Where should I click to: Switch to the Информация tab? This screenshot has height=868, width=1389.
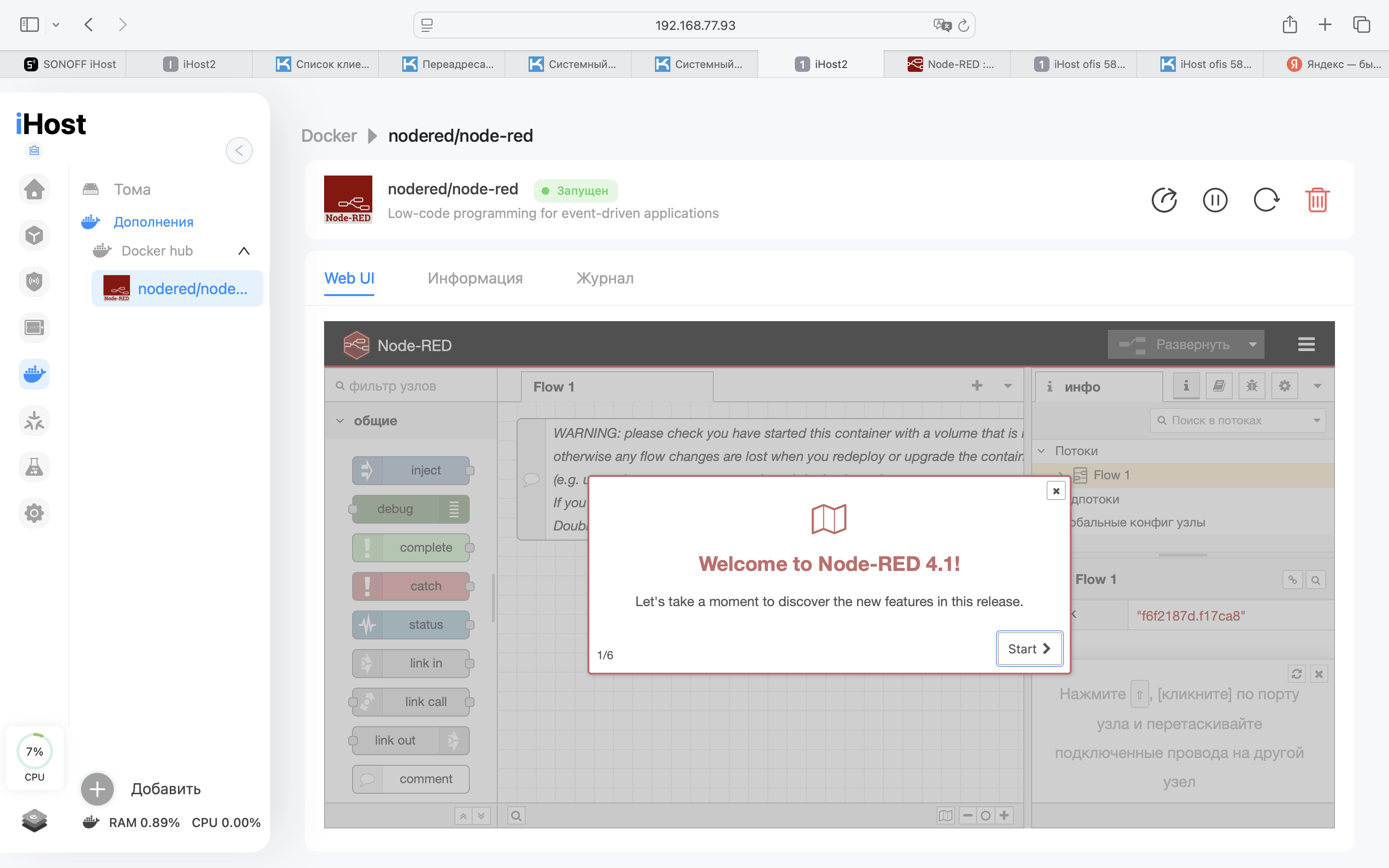[475, 278]
